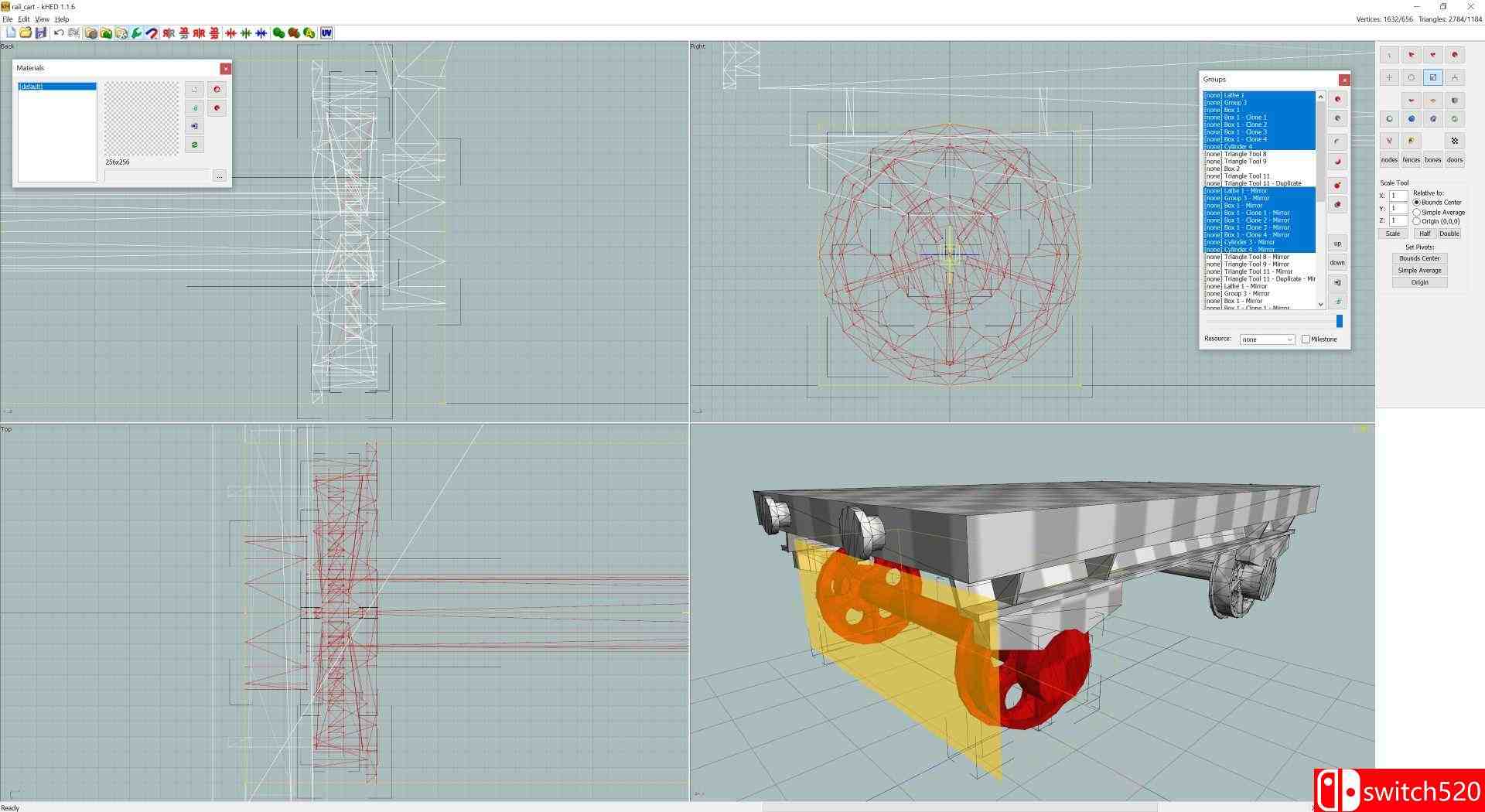This screenshot has height=812, width=1485.
Task: Click the open folder toolbar icon
Action: [26, 33]
